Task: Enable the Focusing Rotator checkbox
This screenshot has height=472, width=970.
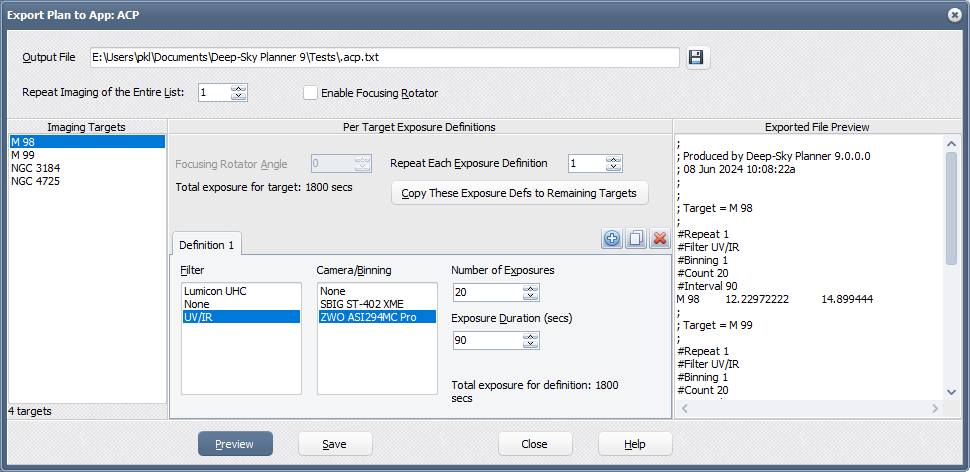Action: coord(311,93)
